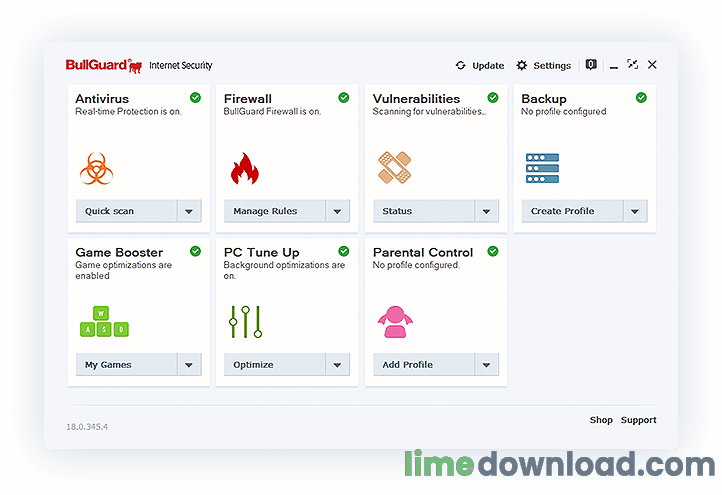The height and width of the screenshot is (495, 722).
Task: Expand the Manage Rules dropdown arrow
Action: (338, 211)
